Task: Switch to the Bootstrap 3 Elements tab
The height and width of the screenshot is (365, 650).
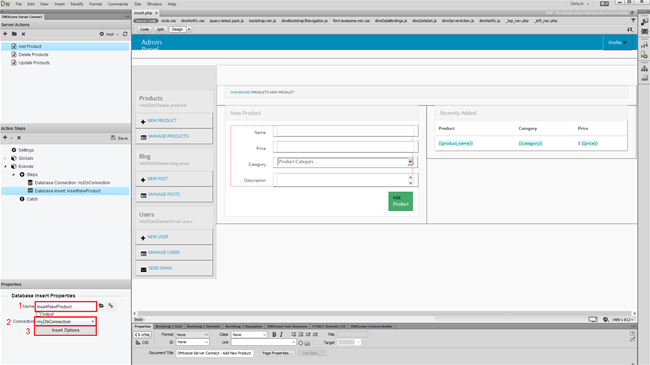Action: click(x=204, y=326)
